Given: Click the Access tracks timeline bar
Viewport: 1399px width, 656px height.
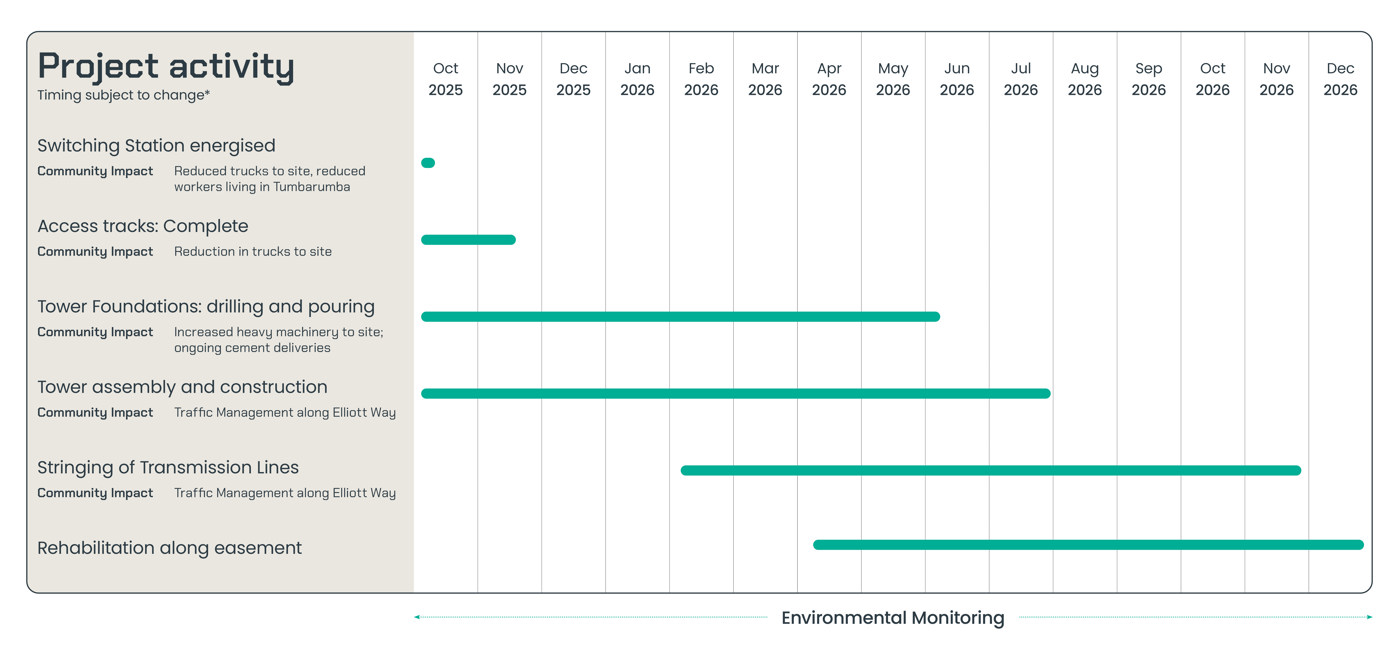Looking at the screenshot, I should (468, 240).
